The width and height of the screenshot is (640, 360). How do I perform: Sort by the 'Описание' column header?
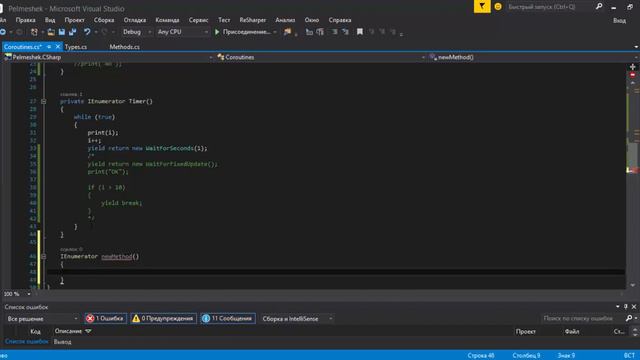coord(69,331)
